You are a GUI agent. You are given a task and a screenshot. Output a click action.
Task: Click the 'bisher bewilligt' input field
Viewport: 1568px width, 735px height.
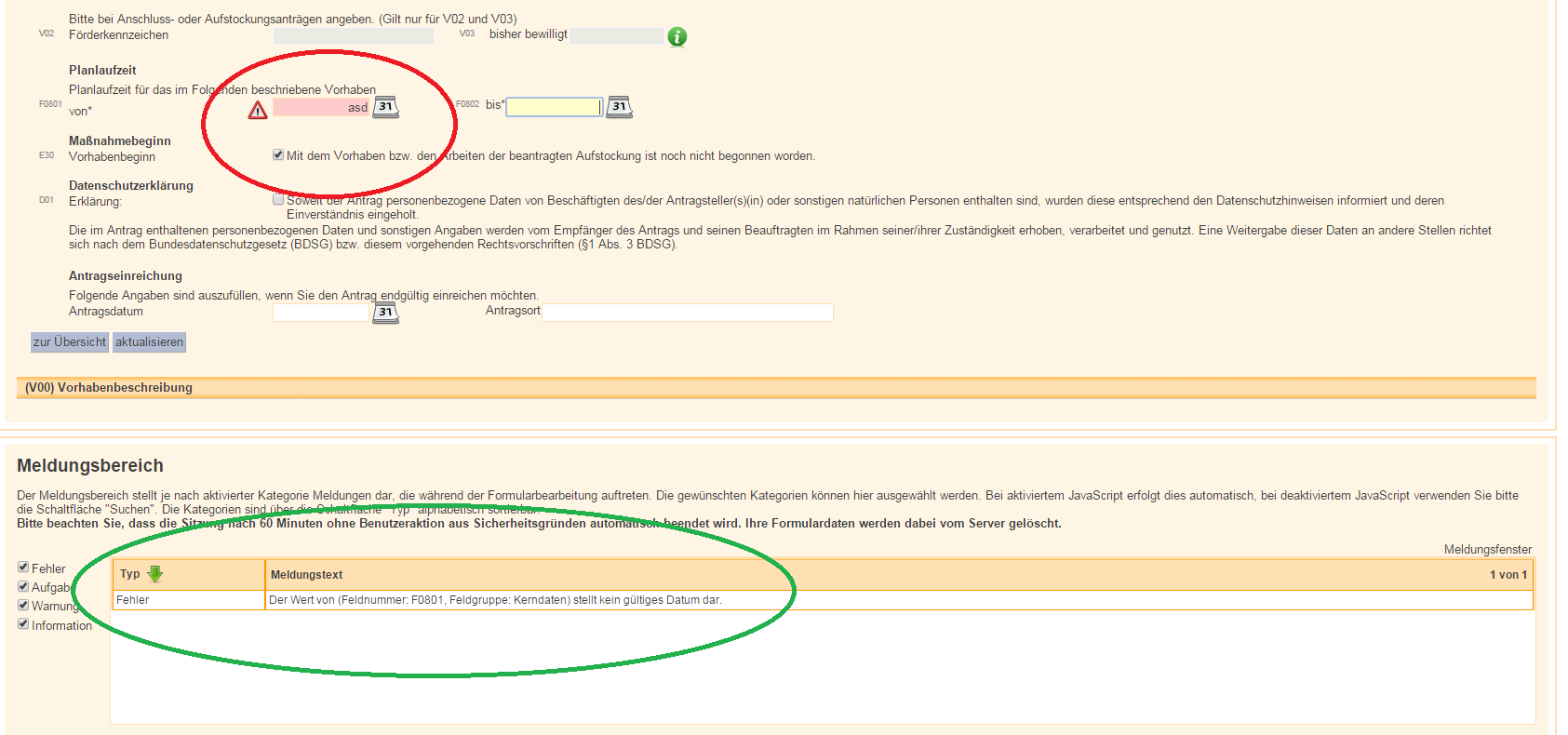coord(617,36)
